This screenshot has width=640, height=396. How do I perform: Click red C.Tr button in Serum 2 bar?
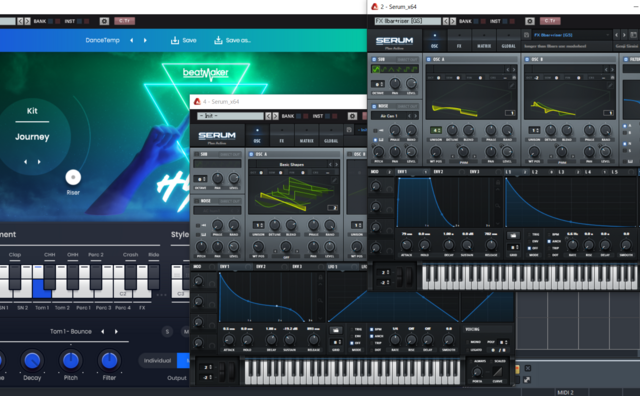tap(550, 21)
